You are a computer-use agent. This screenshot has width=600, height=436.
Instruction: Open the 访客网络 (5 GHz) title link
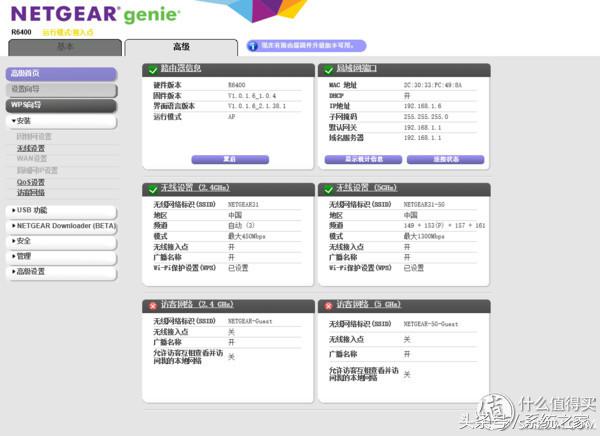point(368,304)
